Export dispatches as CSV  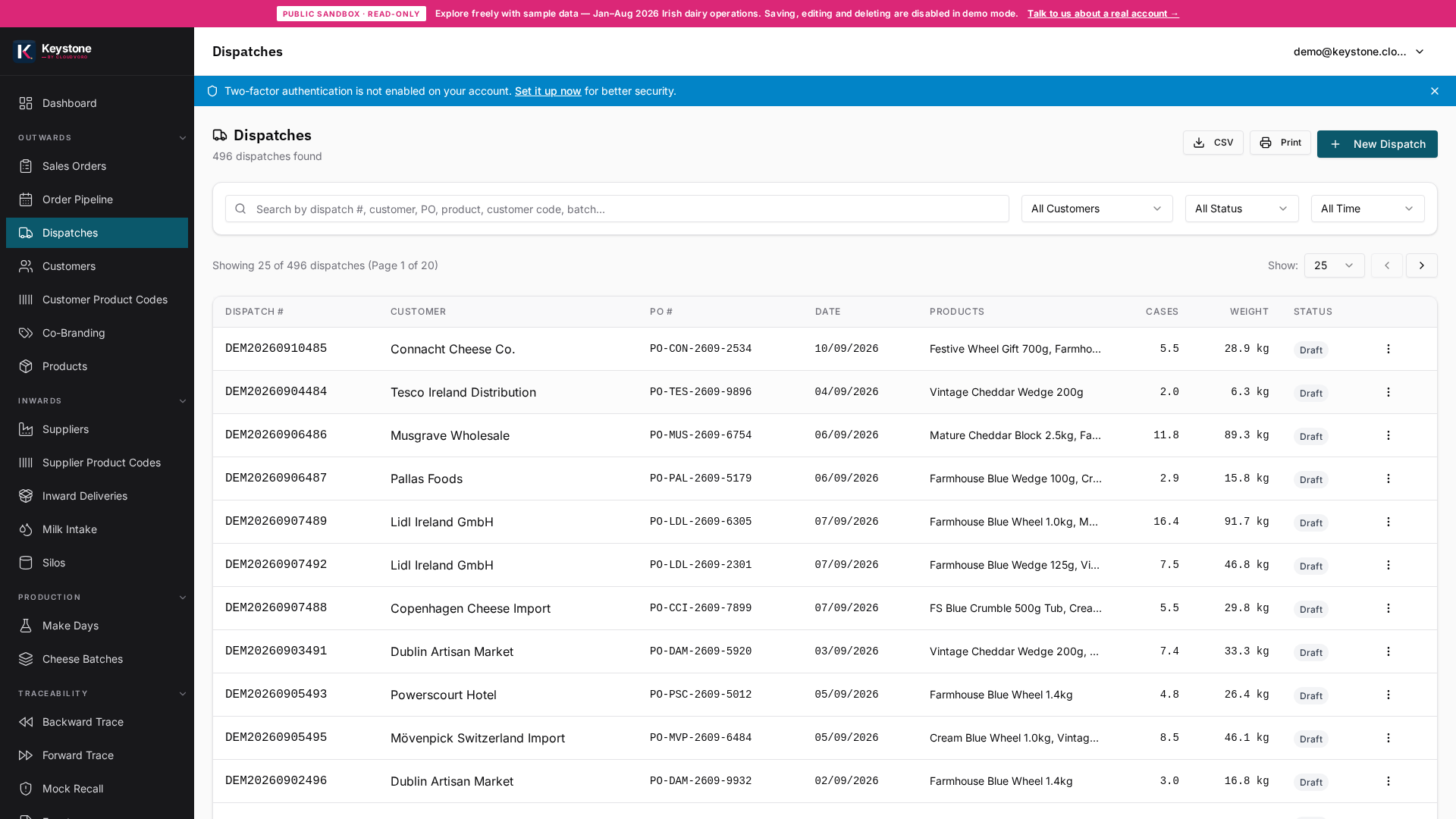click(1213, 143)
